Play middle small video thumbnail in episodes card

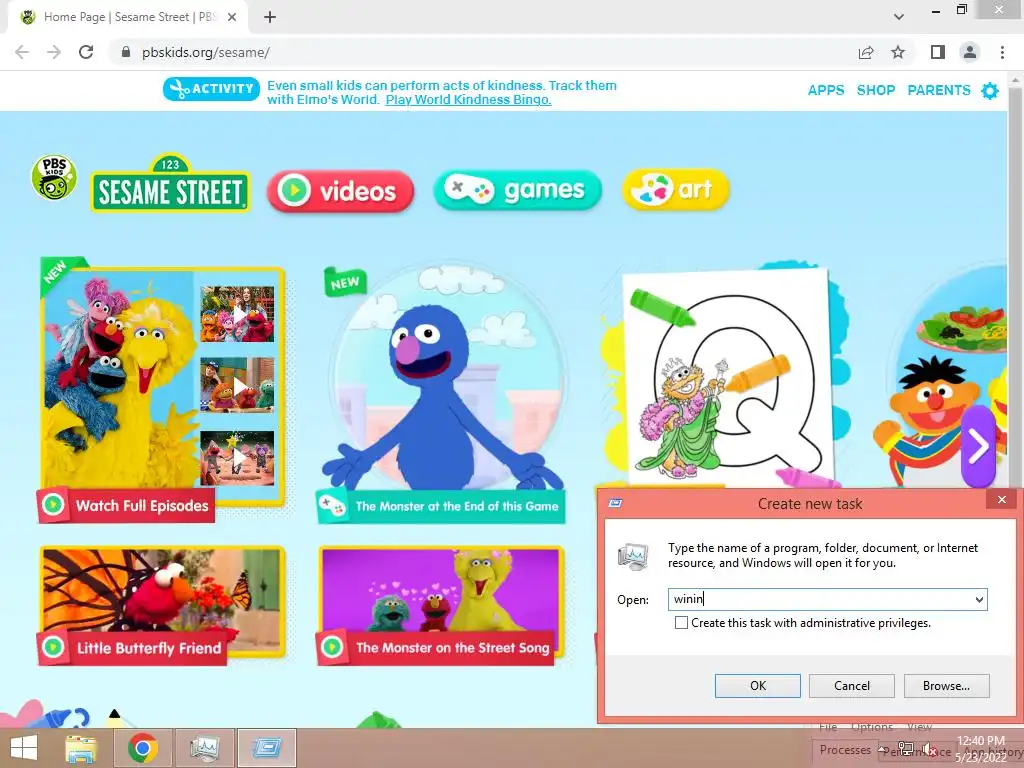(237, 385)
